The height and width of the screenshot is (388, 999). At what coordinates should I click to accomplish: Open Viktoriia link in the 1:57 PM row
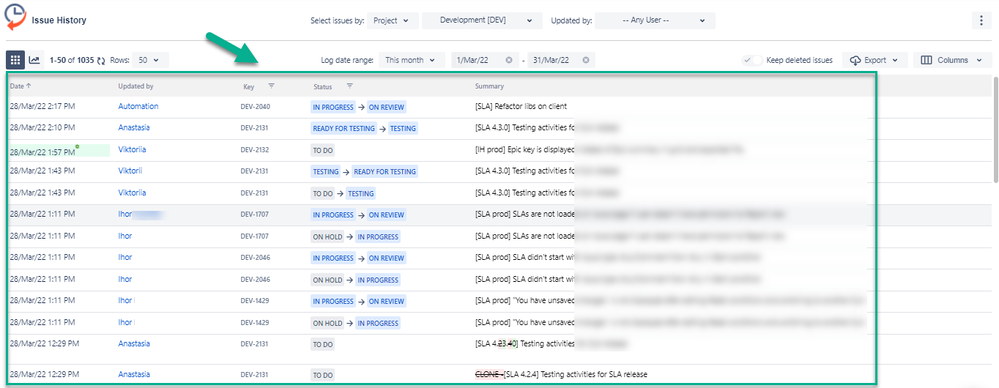coord(132,149)
